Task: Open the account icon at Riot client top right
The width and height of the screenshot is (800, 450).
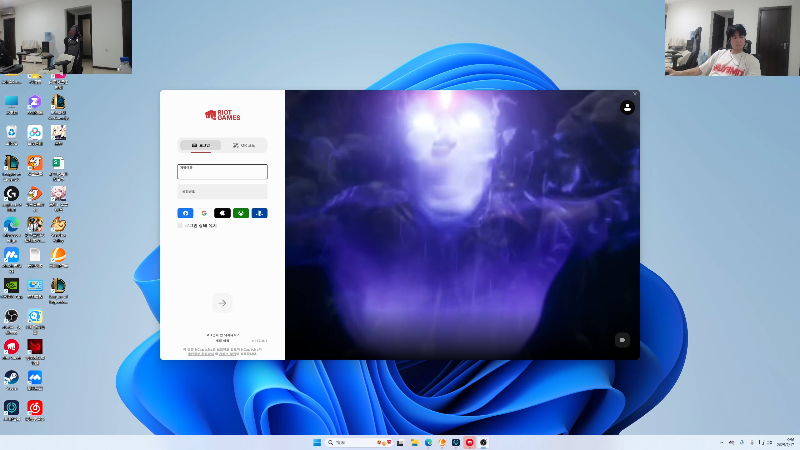Action: point(627,107)
